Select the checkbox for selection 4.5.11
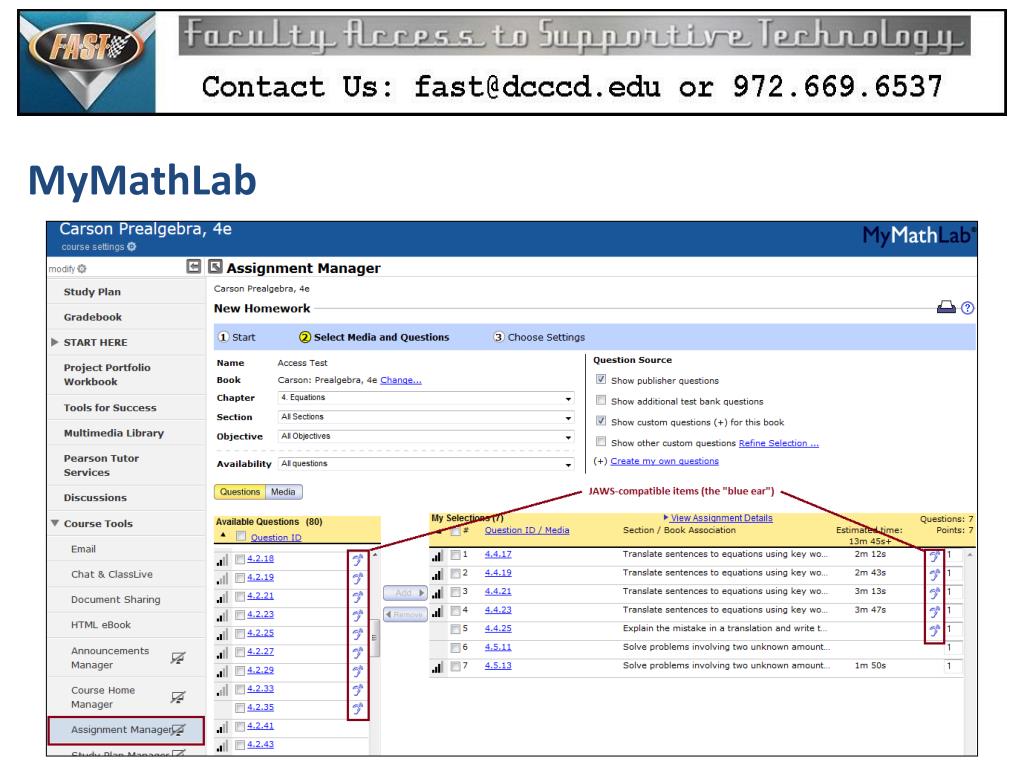The image size is (1024, 768). click(x=455, y=648)
